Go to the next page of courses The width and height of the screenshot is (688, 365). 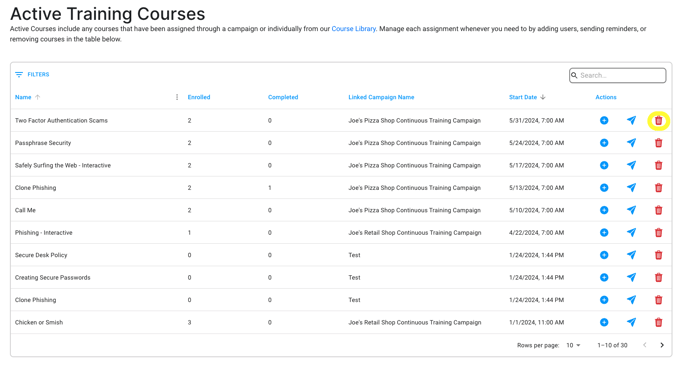(x=662, y=345)
